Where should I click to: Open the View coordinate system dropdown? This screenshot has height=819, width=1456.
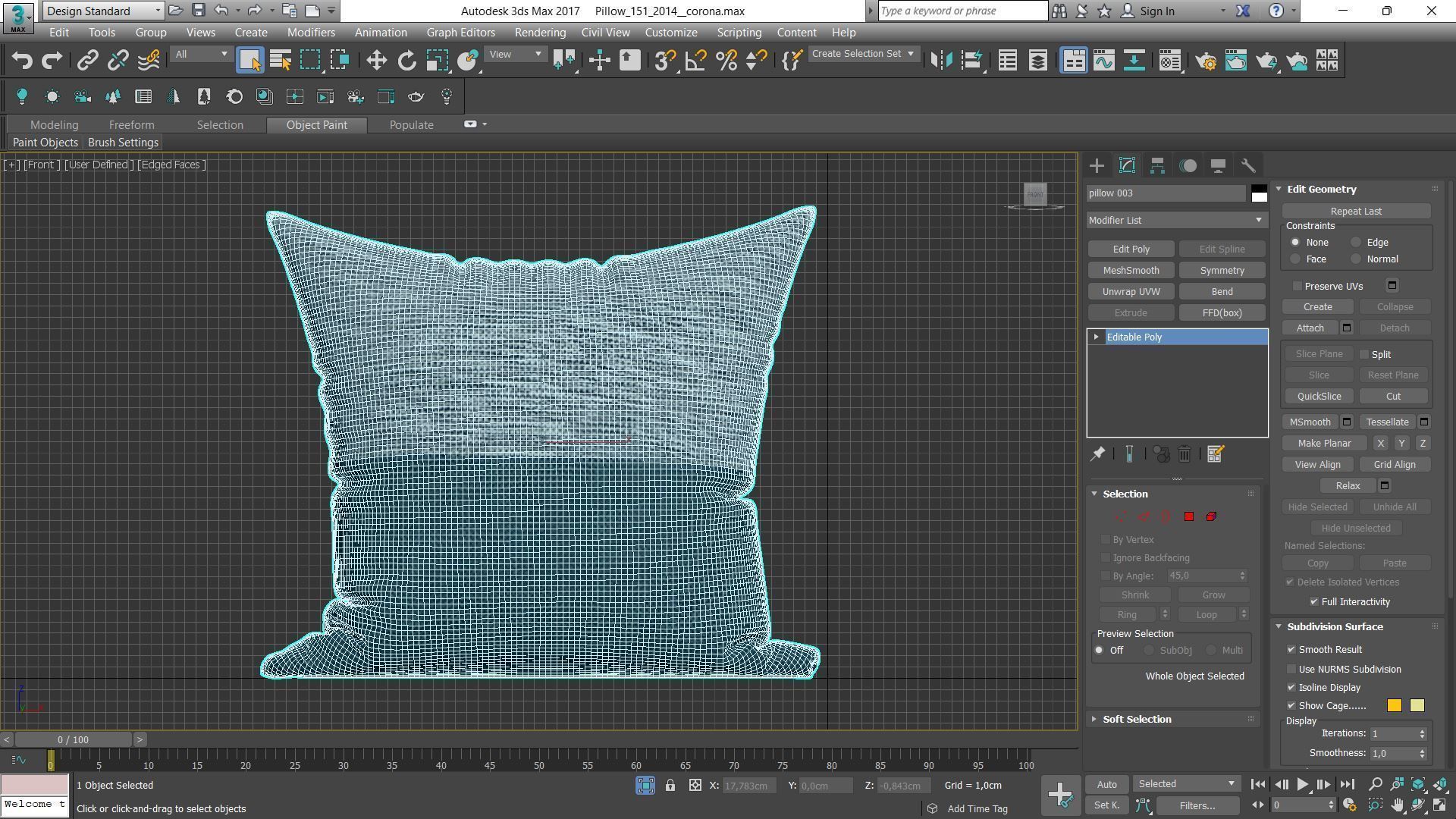(x=515, y=55)
